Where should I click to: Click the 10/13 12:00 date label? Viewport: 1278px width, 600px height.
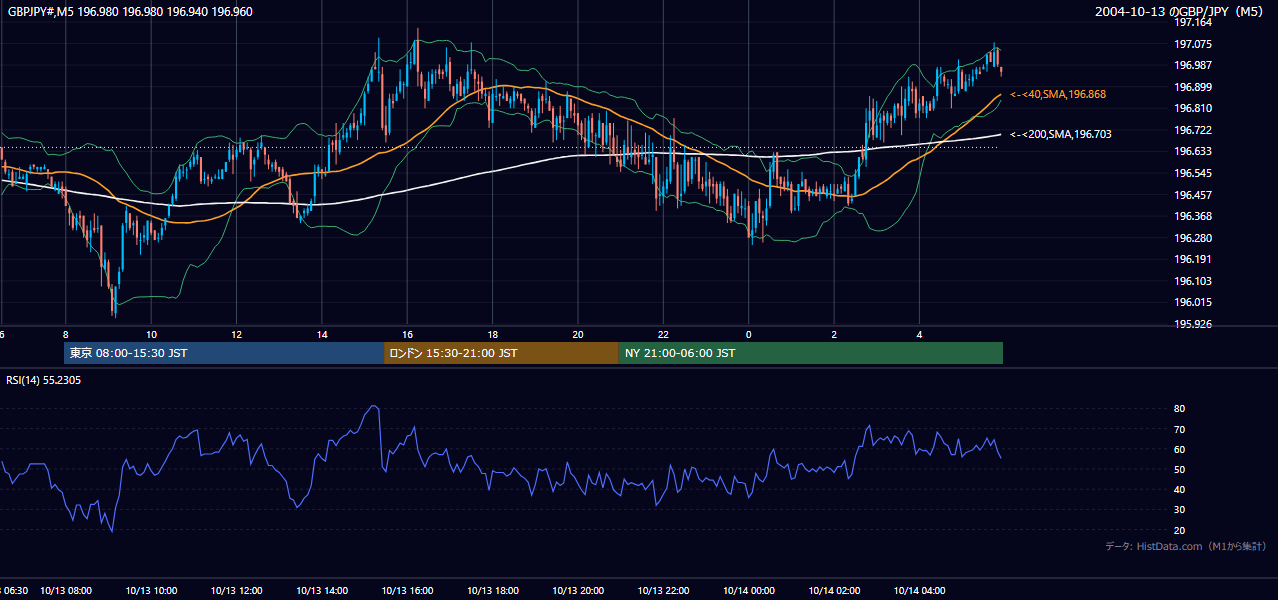click(237, 590)
